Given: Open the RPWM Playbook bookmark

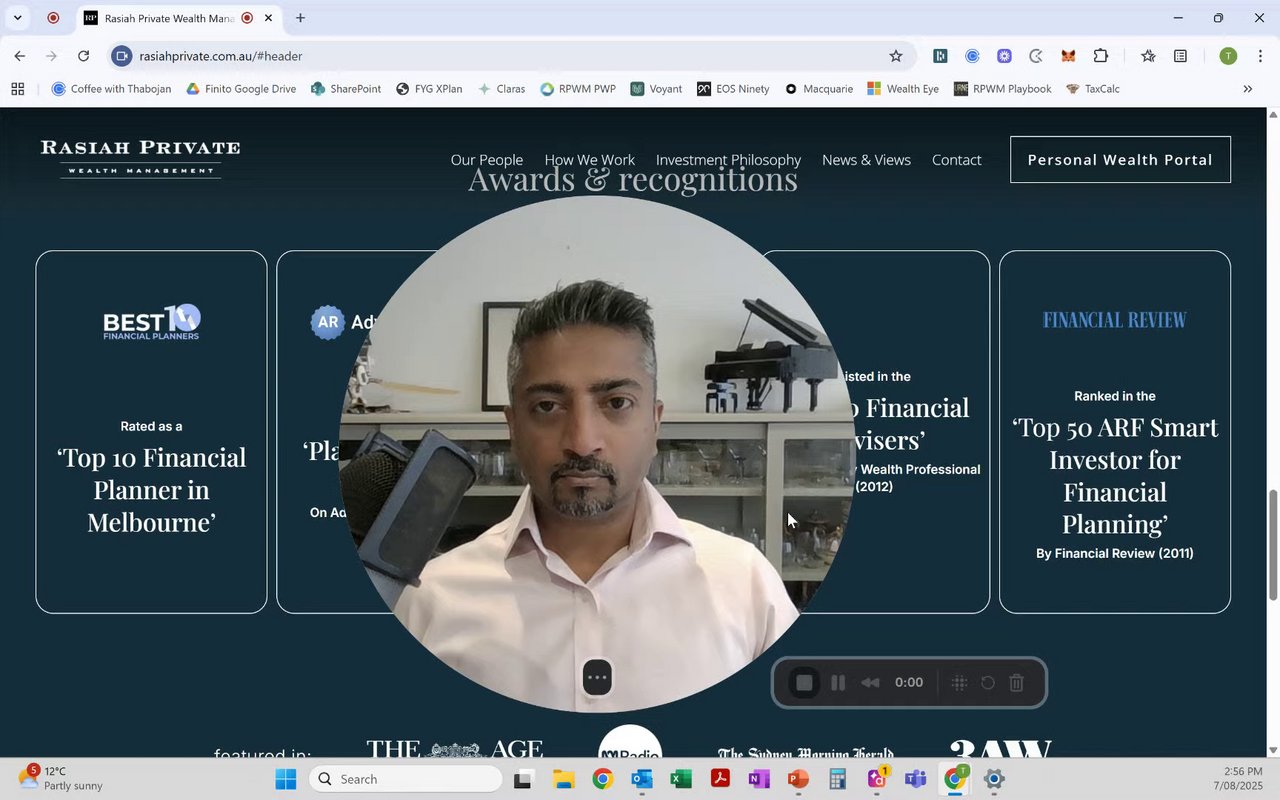Looking at the screenshot, I should (1002, 89).
